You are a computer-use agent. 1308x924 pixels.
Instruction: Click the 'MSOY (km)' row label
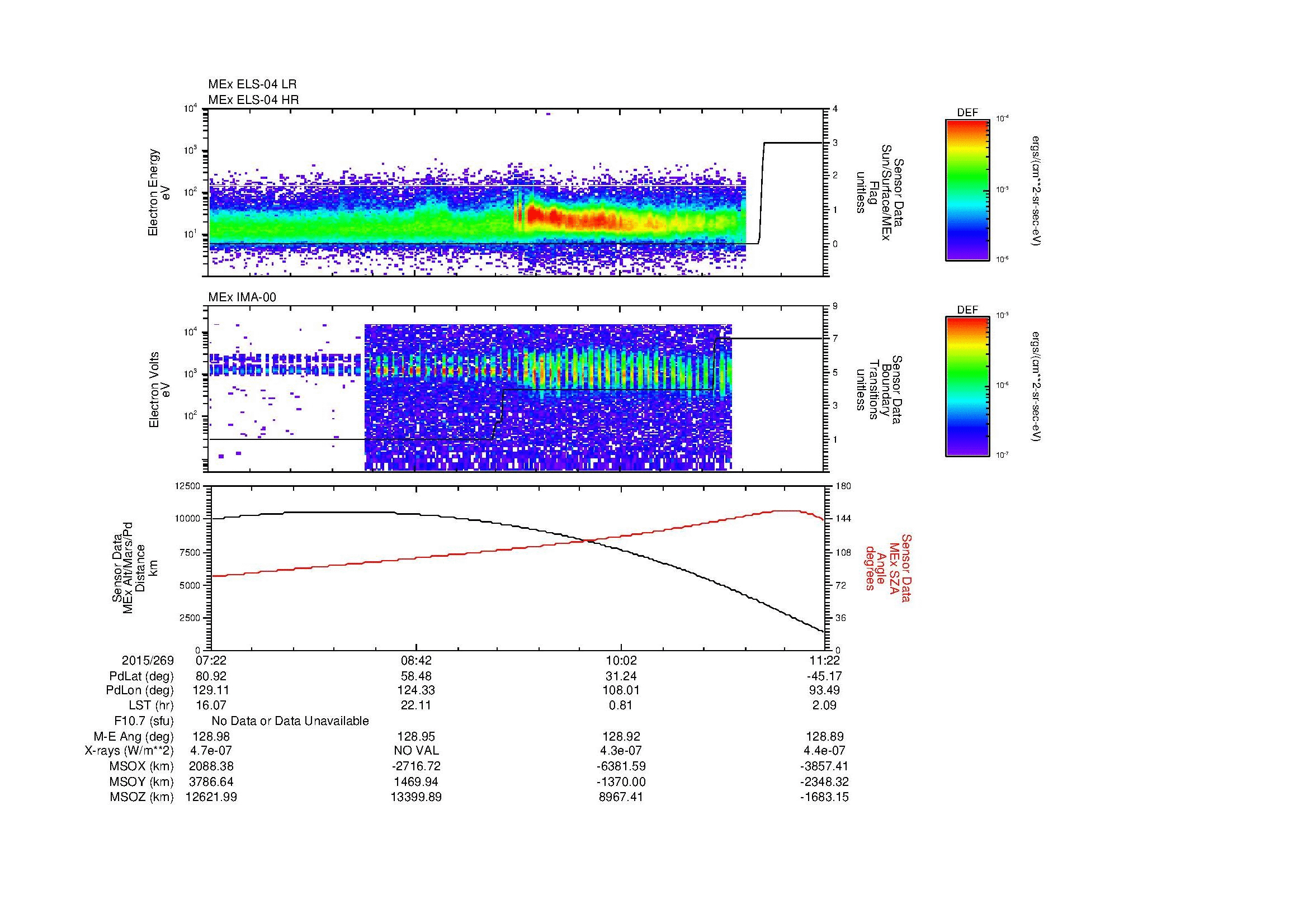(142, 781)
